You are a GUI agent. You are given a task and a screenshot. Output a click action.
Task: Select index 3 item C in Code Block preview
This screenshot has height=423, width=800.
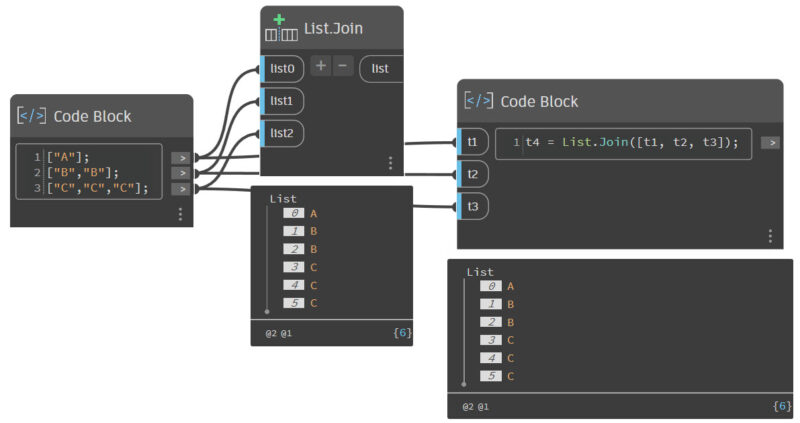(x=497, y=340)
